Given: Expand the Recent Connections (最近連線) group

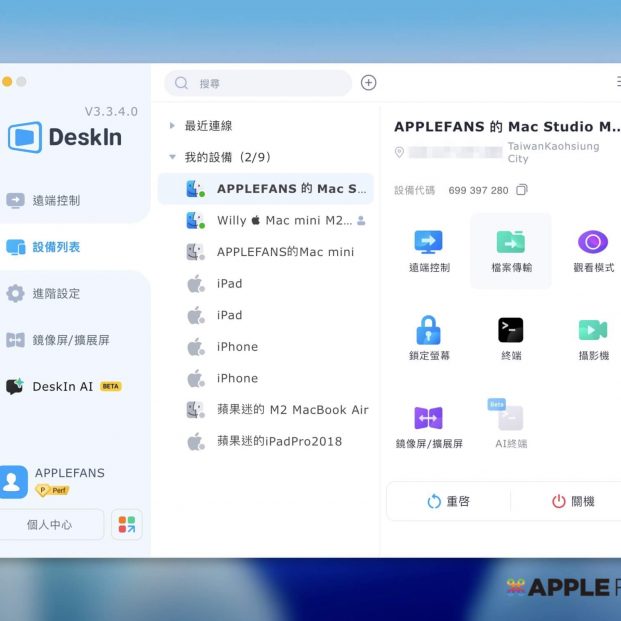Looking at the screenshot, I should 173,126.
